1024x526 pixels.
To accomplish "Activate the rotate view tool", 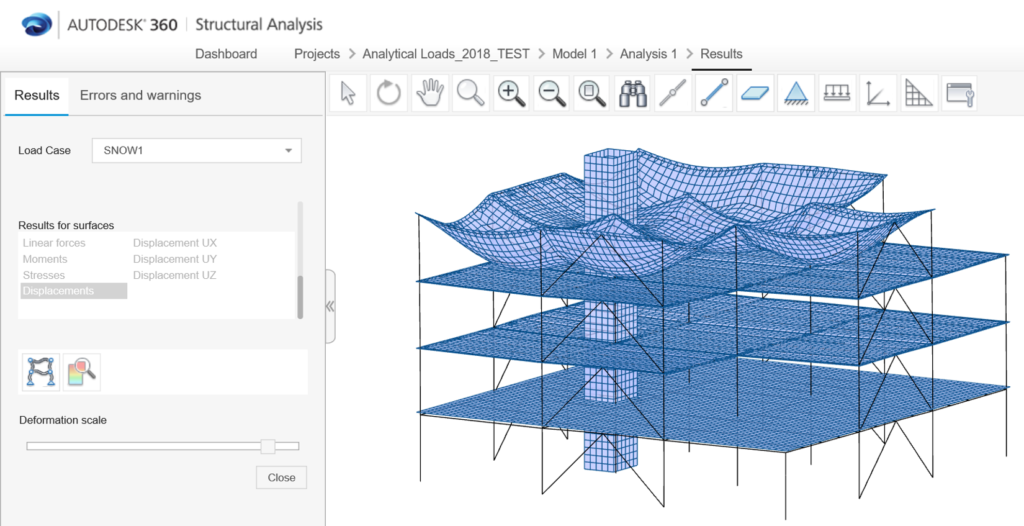I will click(x=389, y=94).
